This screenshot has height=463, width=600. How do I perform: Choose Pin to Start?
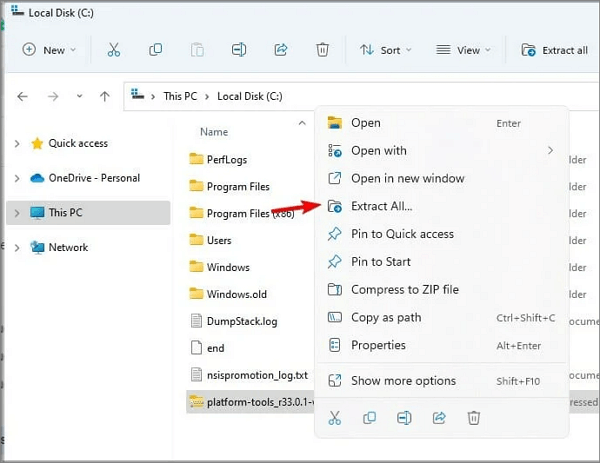[x=441, y=262]
